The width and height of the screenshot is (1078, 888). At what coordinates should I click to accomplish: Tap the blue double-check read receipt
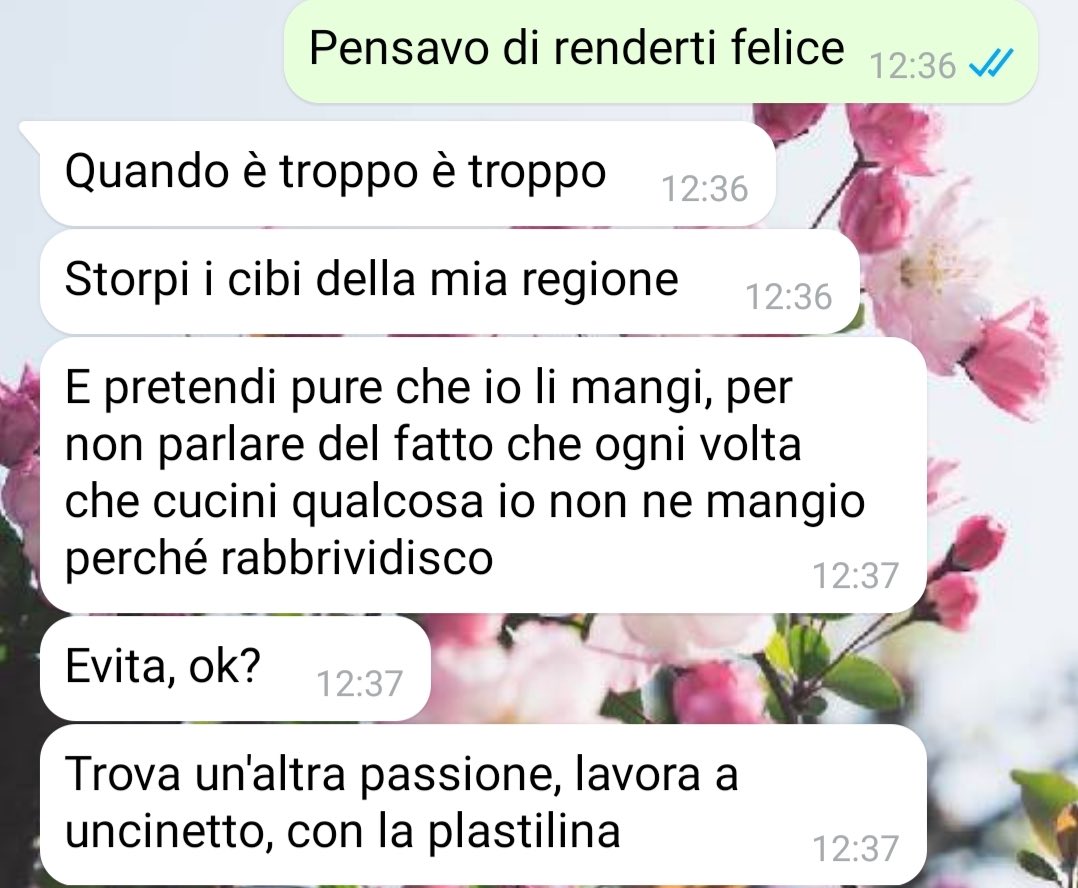991,65
